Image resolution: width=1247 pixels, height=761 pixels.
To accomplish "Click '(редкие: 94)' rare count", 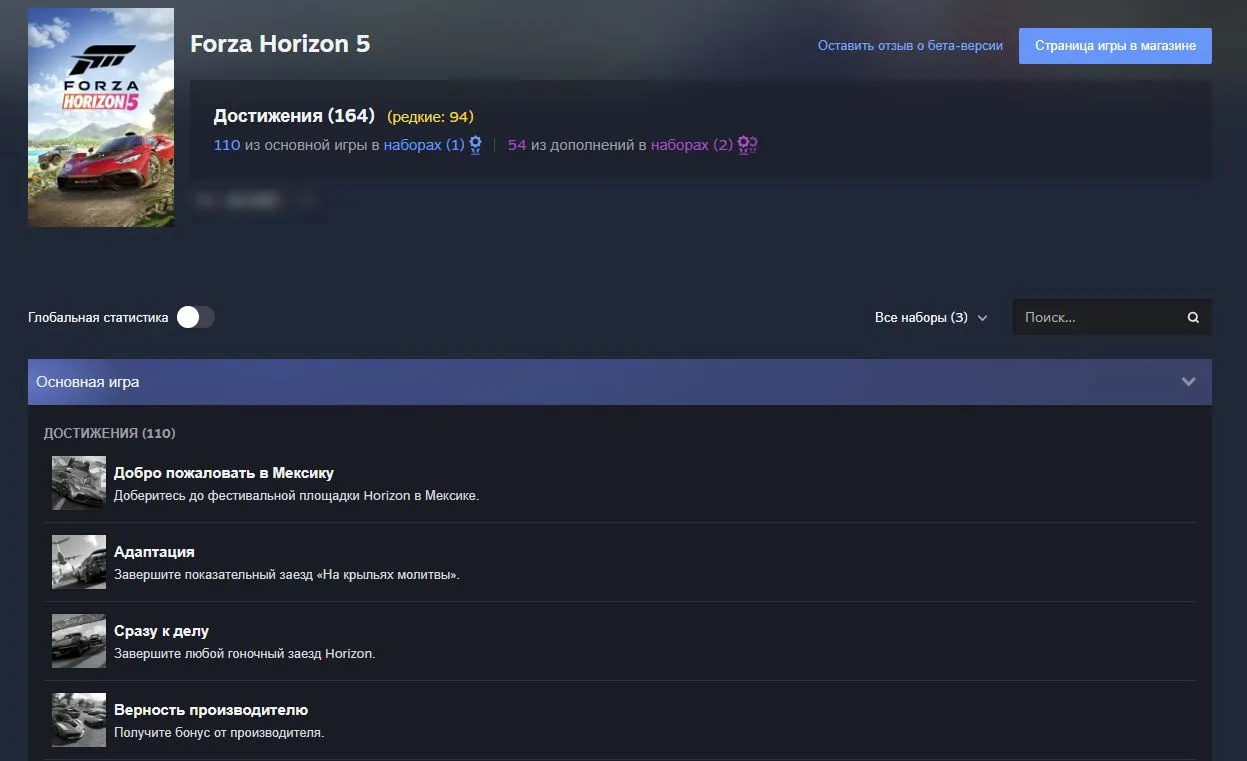I will pos(430,117).
